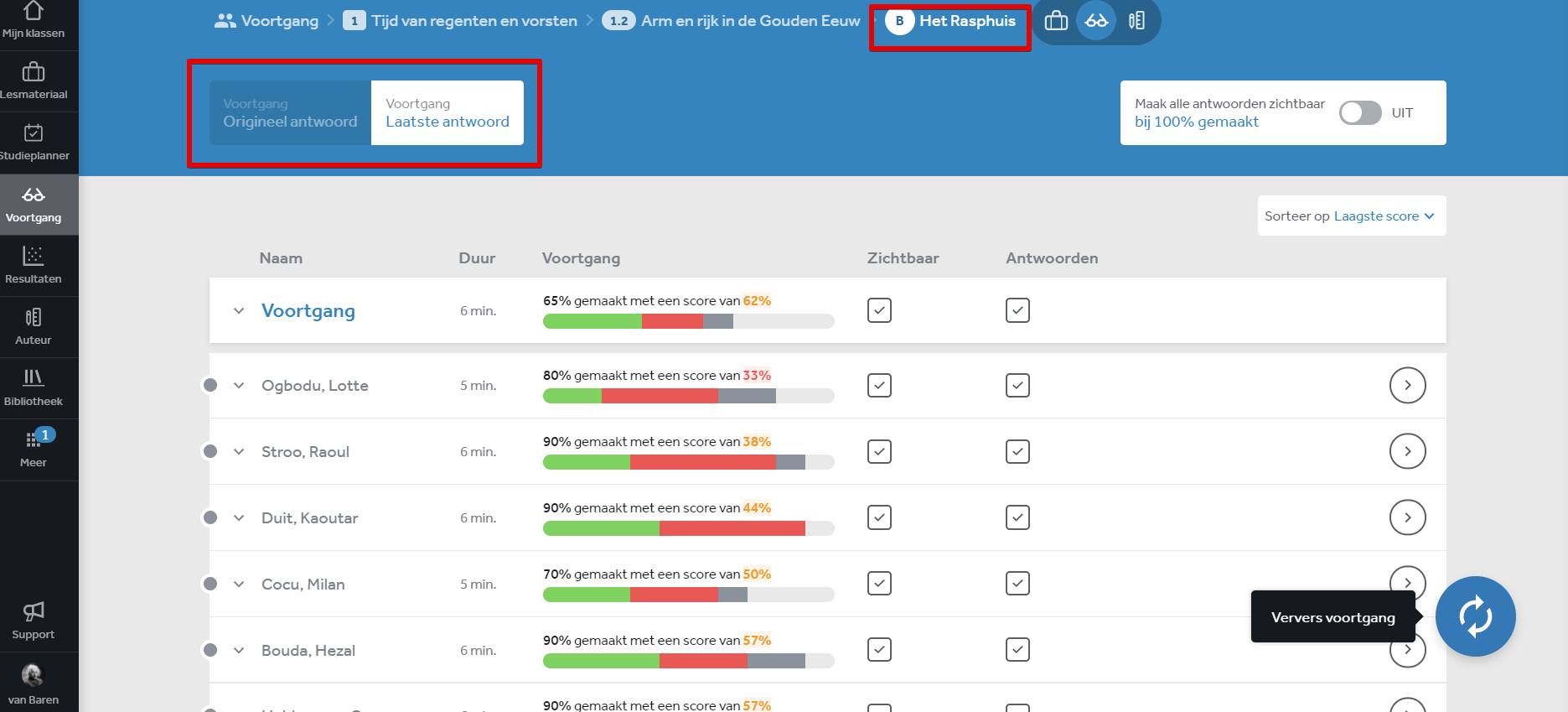Toggle Antwoorden checkbox for Duit, Kaoutar
This screenshot has width=1568, height=712.
click(1017, 517)
